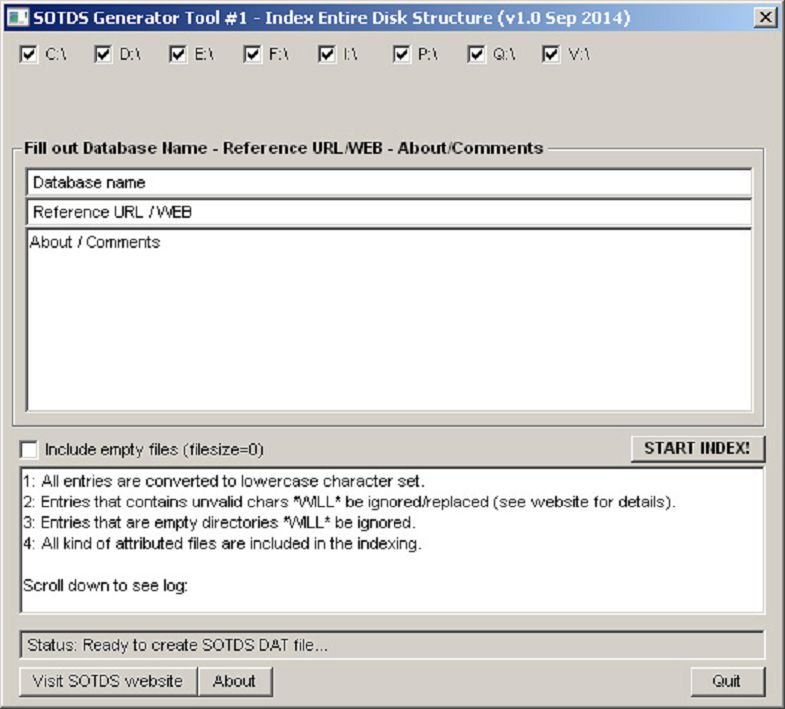Viewport: 785px width, 709px height.
Task: Enable Include empty files checkbox
Action: (x=29, y=450)
